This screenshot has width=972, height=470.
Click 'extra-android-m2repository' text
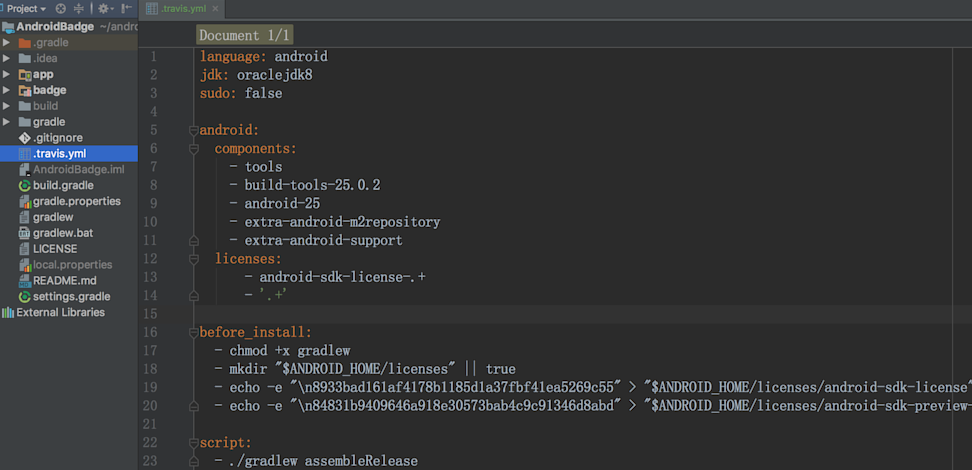(x=342, y=222)
